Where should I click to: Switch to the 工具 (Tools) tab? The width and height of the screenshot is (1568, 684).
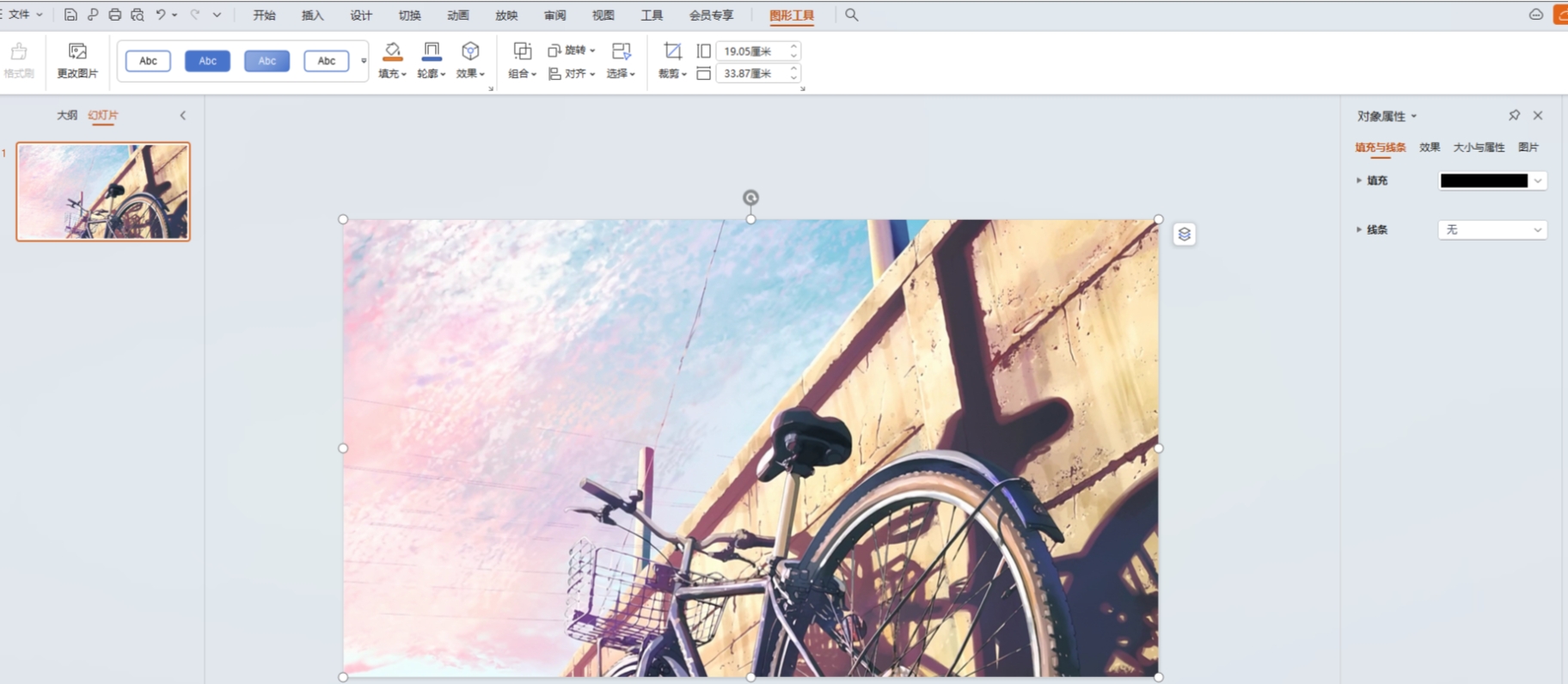tap(652, 15)
